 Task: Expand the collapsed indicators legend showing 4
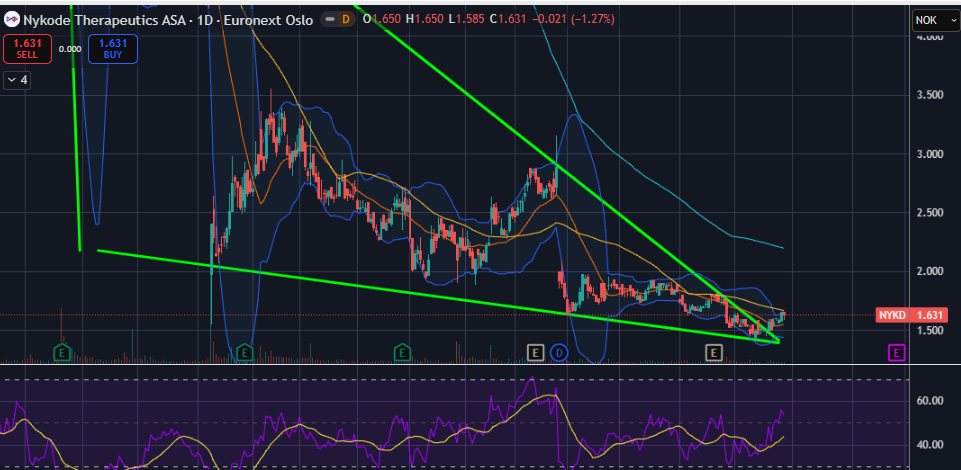17,80
